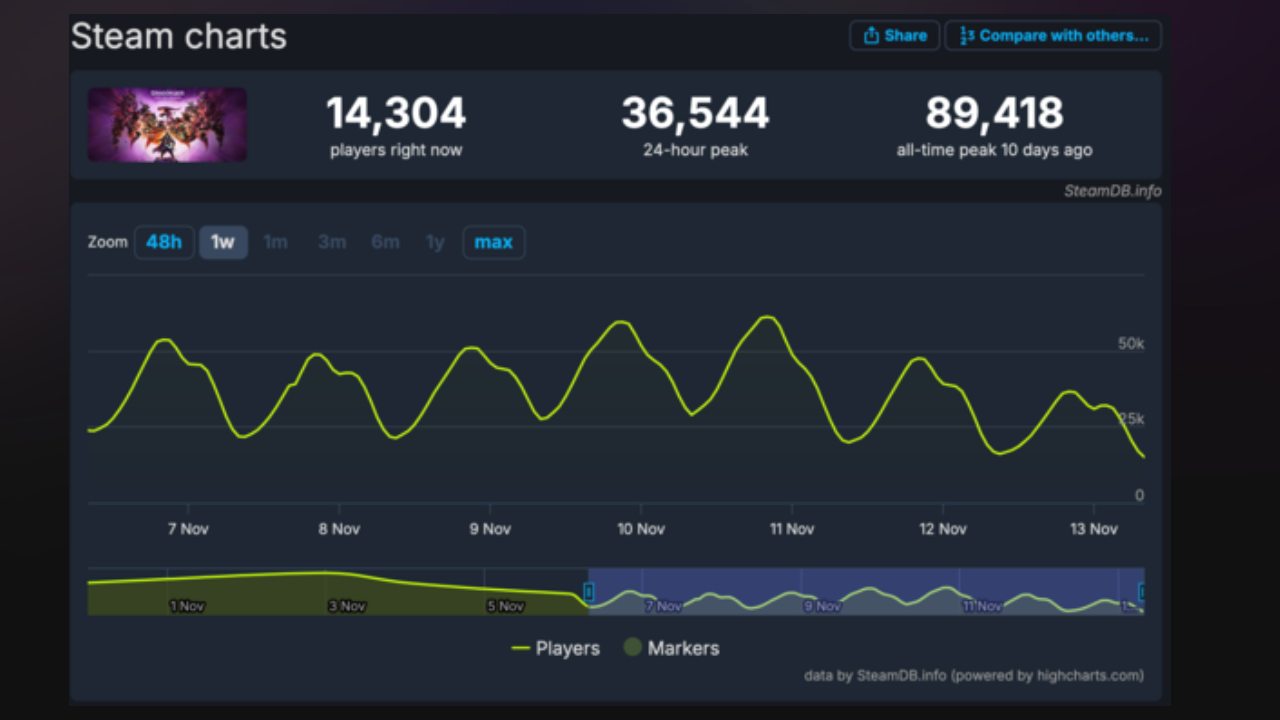Screen dimensions: 1280x720
Task: Toggle the Markers series in legend
Action: pos(671,648)
